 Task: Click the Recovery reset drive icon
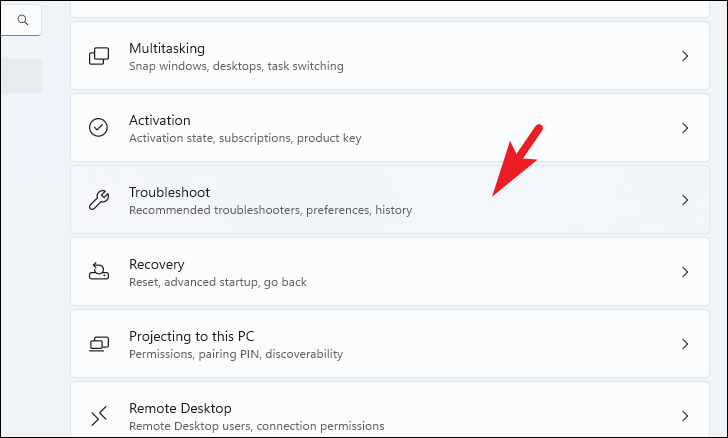coord(99,271)
